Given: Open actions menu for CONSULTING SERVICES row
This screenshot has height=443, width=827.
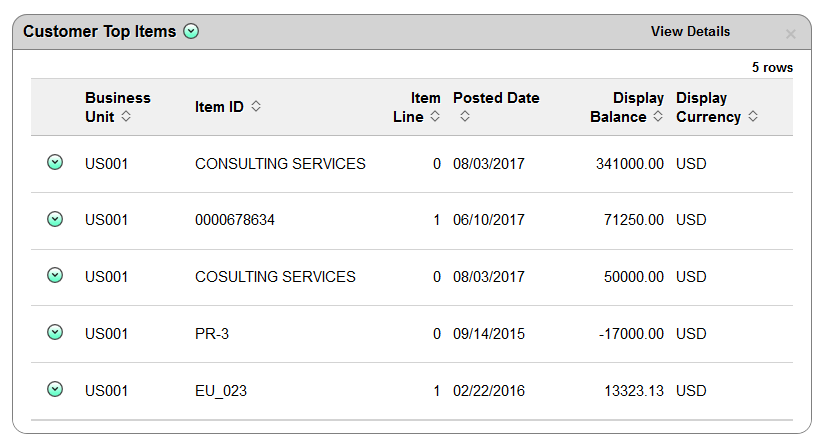Looking at the screenshot, I should (x=55, y=162).
